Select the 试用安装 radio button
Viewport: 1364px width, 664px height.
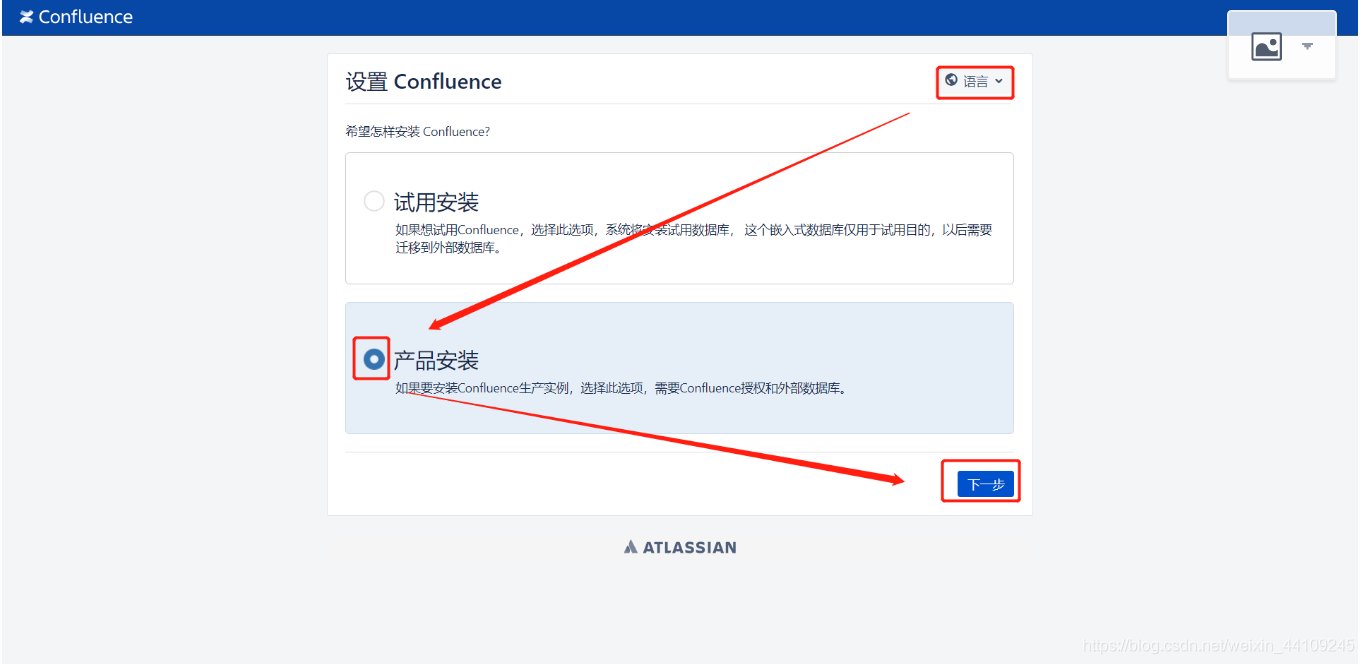click(x=374, y=202)
